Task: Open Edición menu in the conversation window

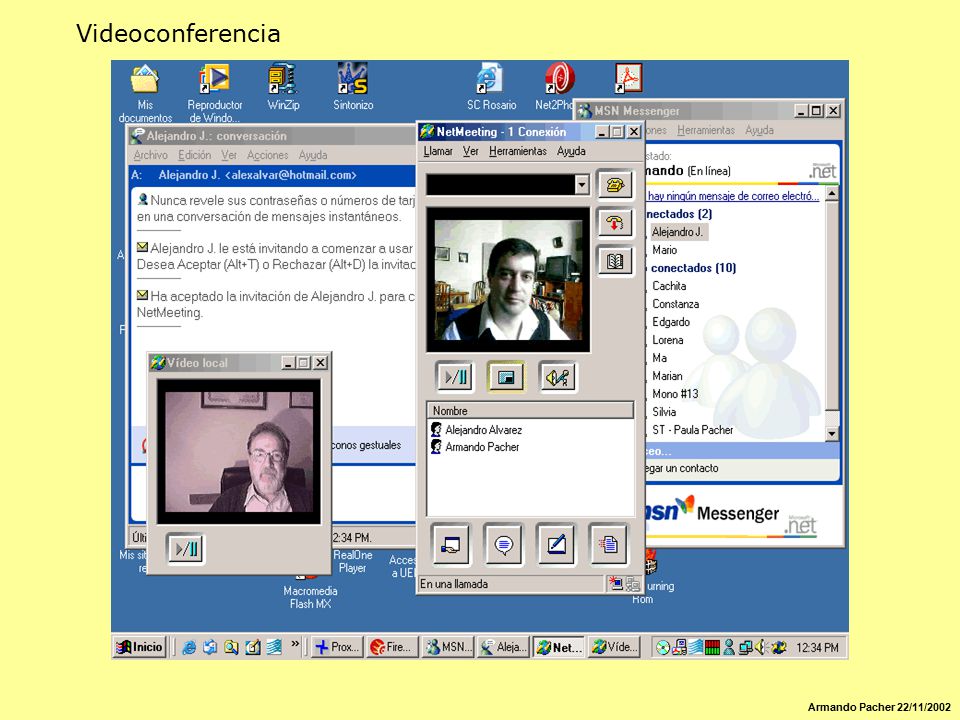Action: tap(195, 156)
